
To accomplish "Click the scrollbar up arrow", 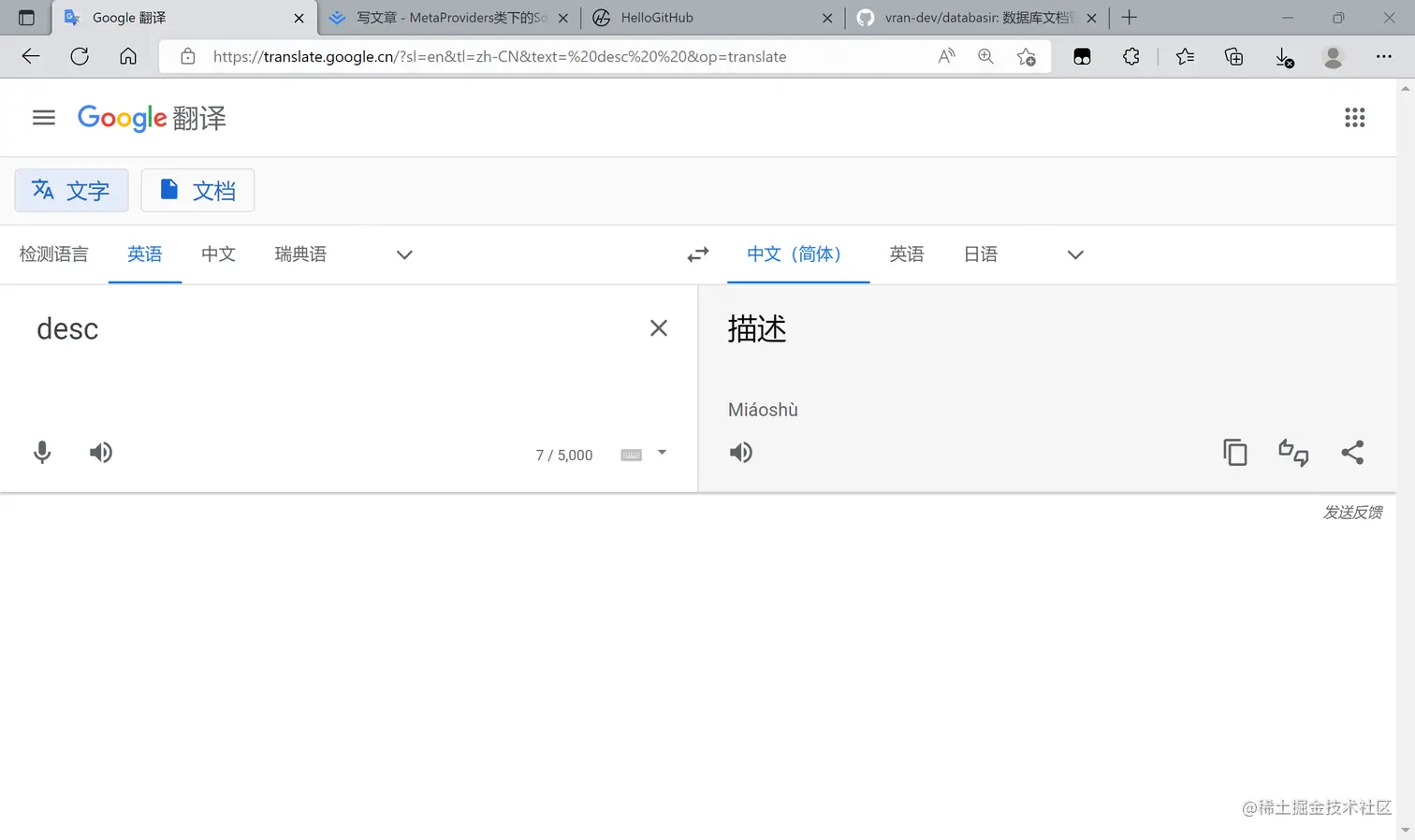I will coord(1406,88).
